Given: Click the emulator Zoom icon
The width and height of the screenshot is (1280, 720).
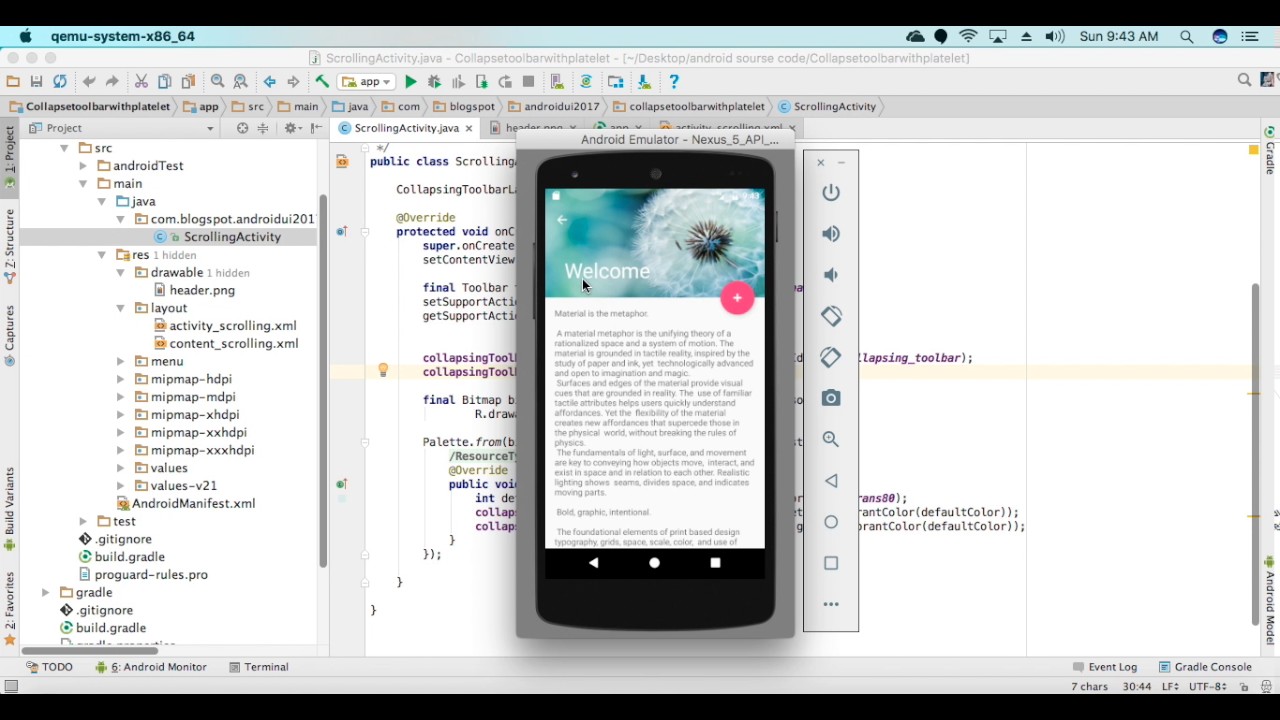Looking at the screenshot, I should [x=831, y=439].
